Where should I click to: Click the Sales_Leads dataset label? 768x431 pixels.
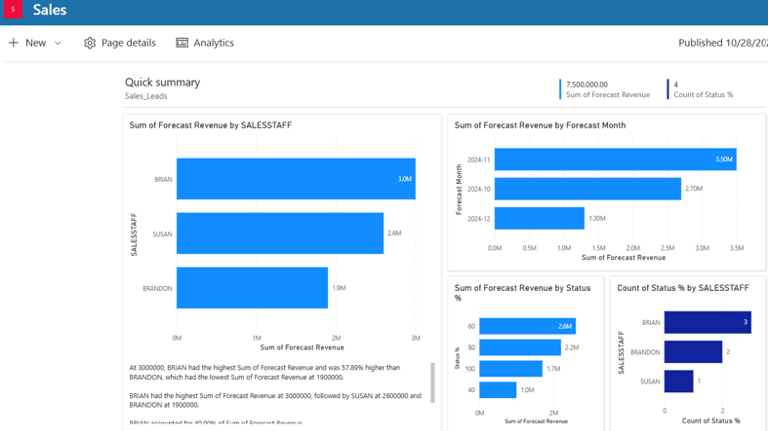[146, 96]
